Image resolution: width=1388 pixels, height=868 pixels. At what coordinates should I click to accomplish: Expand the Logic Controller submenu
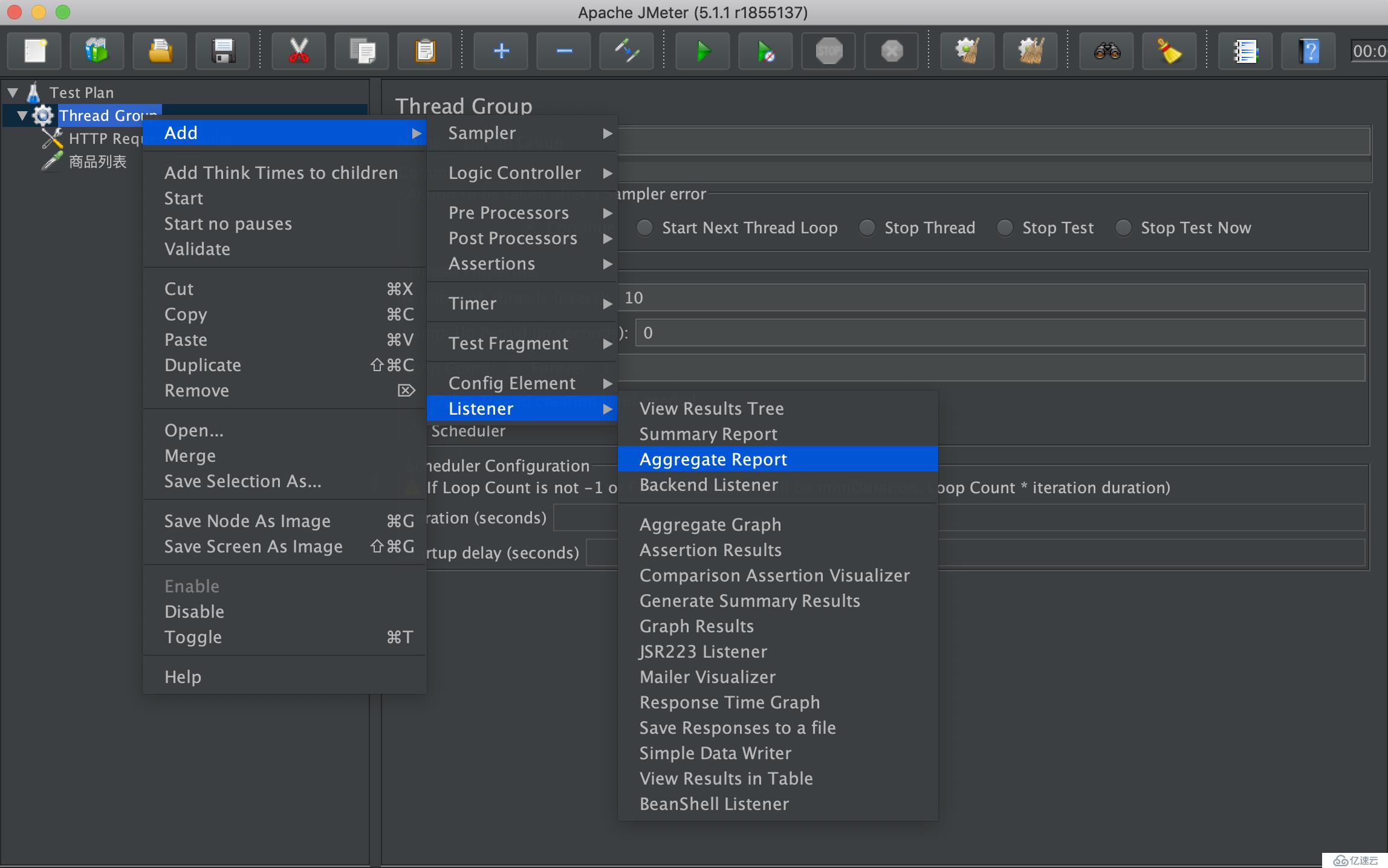click(x=514, y=173)
